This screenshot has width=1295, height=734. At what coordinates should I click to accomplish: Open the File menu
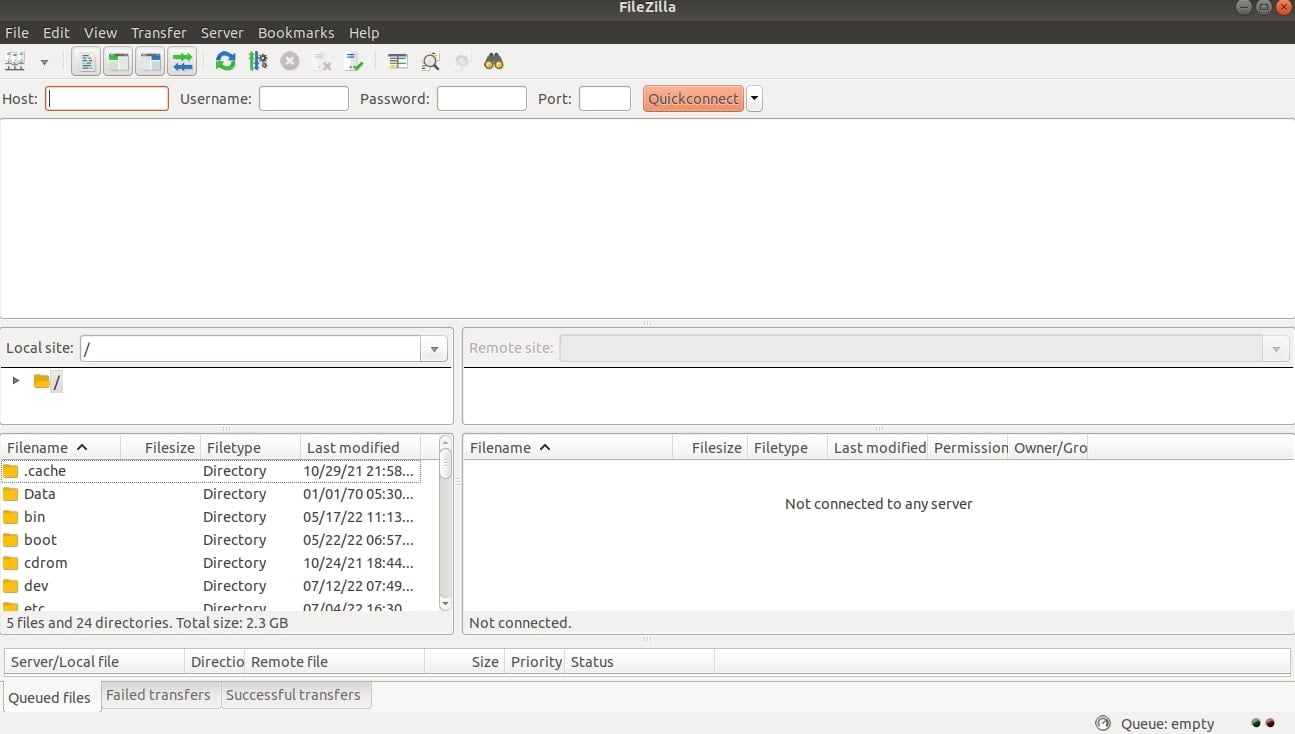pos(17,32)
